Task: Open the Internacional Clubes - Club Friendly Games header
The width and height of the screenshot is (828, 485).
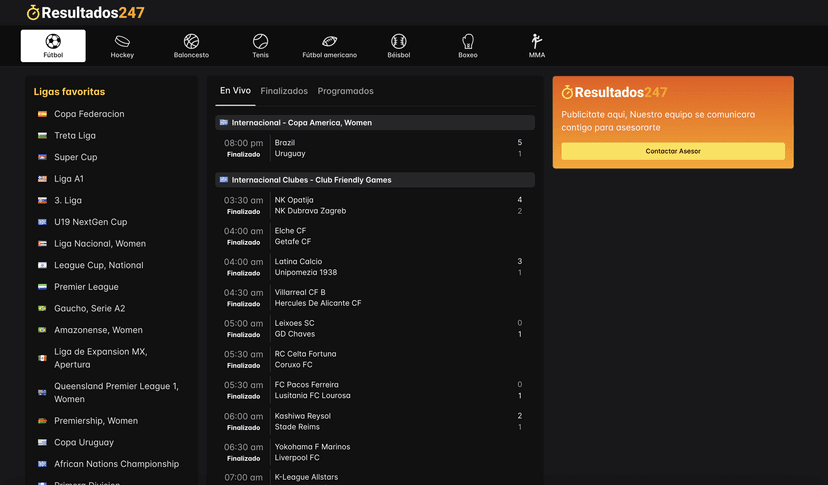Action: pos(375,180)
